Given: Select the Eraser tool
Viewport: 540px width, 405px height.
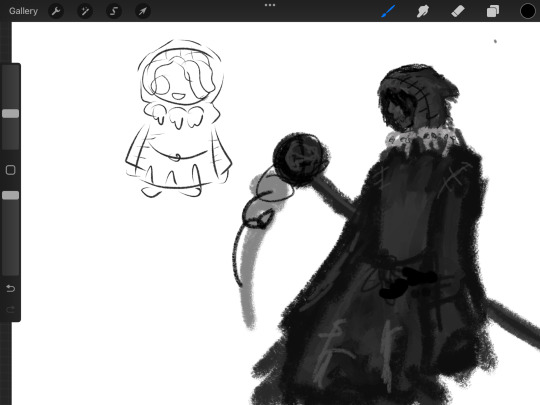Looking at the screenshot, I should click(x=458, y=11).
